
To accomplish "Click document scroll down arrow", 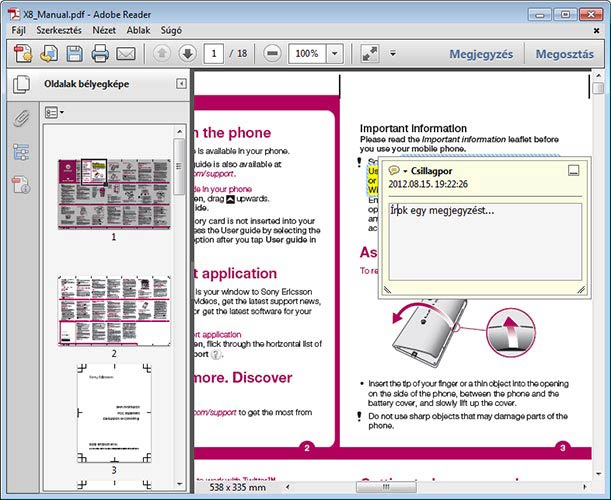I will coord(598,474).
